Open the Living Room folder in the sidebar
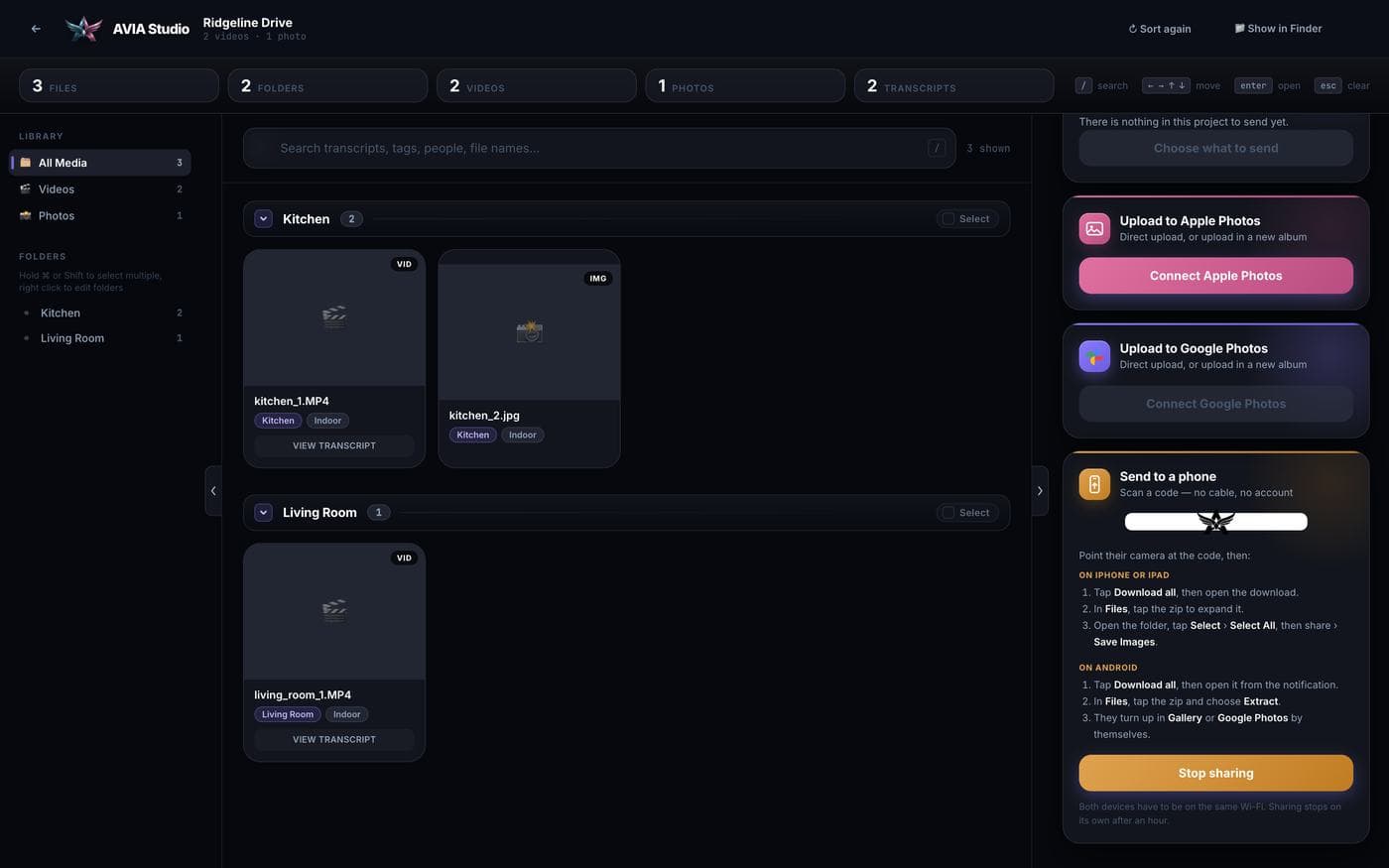This screenshot has height=868, width=1389. click(100, 338)
